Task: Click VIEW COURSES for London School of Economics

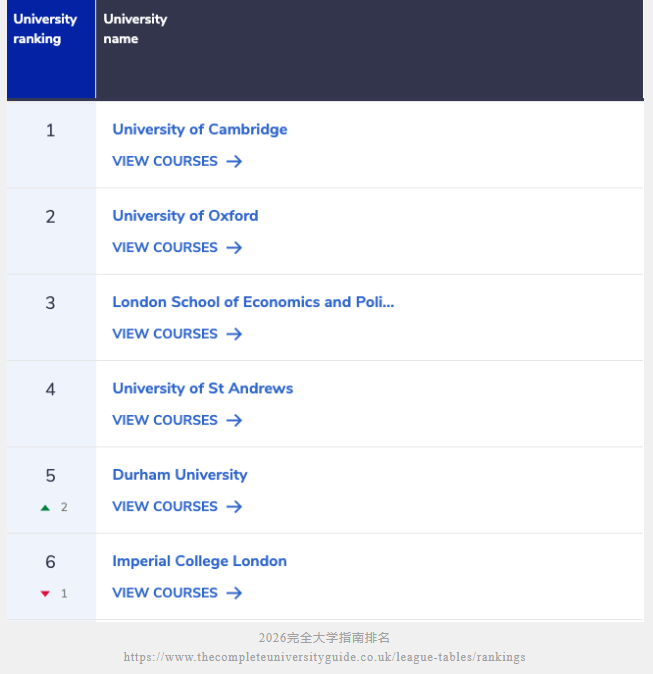Action: coord(165,334)
